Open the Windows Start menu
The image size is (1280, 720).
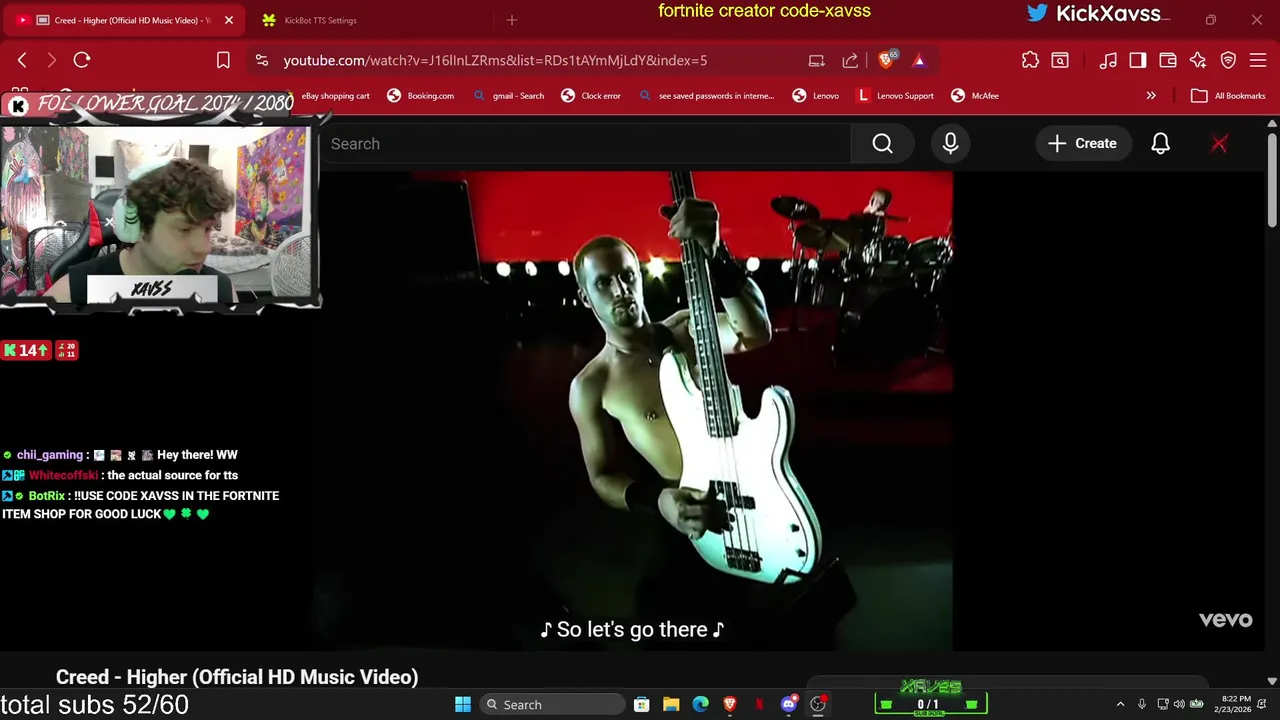[x=463, y=705]
